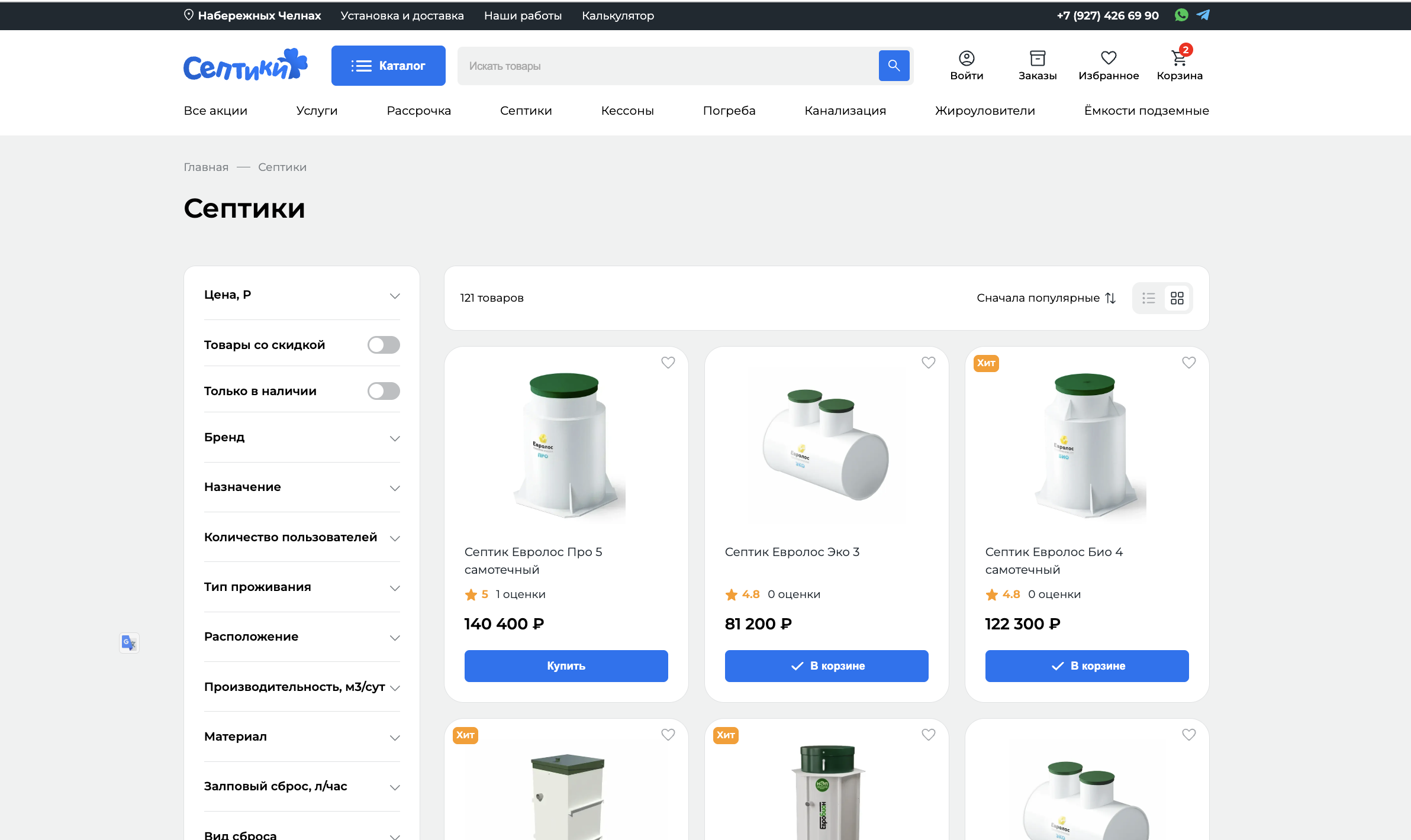
Task: Toggle Только в наличии switch
Action: (384, 391)
